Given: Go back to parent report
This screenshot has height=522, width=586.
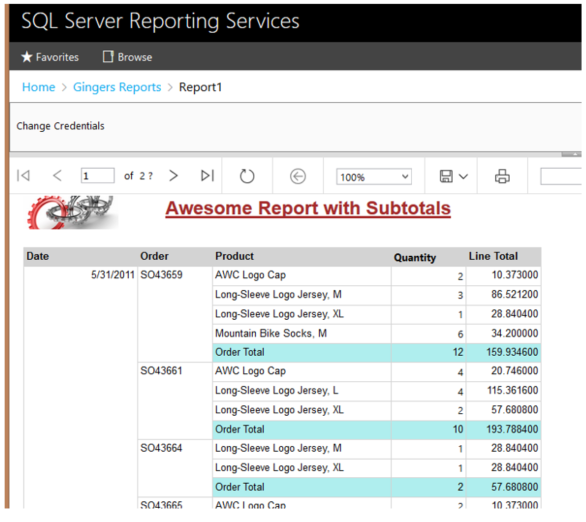Looking at the screenshot, I should (298, 176).
